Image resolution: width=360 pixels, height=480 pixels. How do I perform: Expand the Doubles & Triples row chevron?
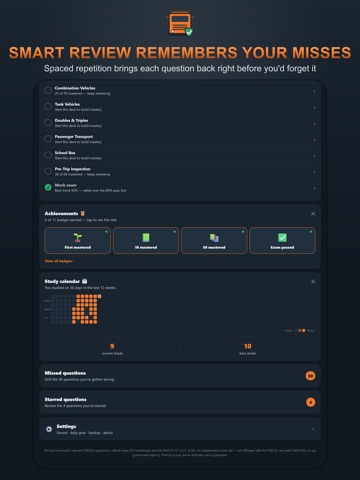314,124
